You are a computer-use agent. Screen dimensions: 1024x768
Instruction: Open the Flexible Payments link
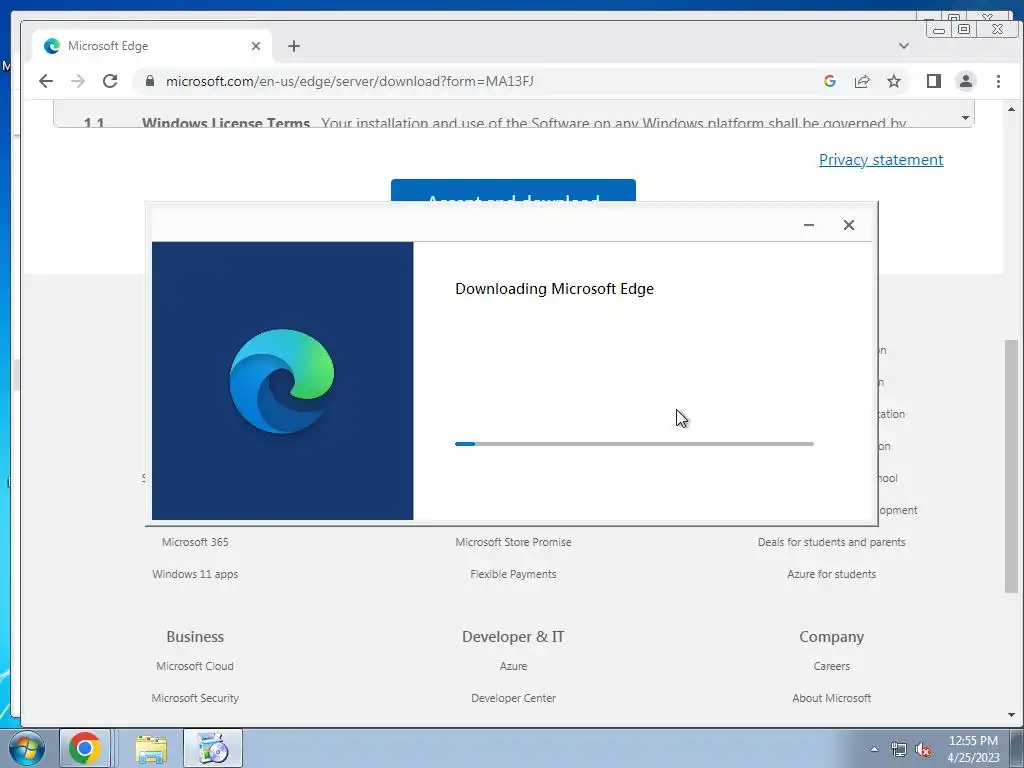[513, 574]
